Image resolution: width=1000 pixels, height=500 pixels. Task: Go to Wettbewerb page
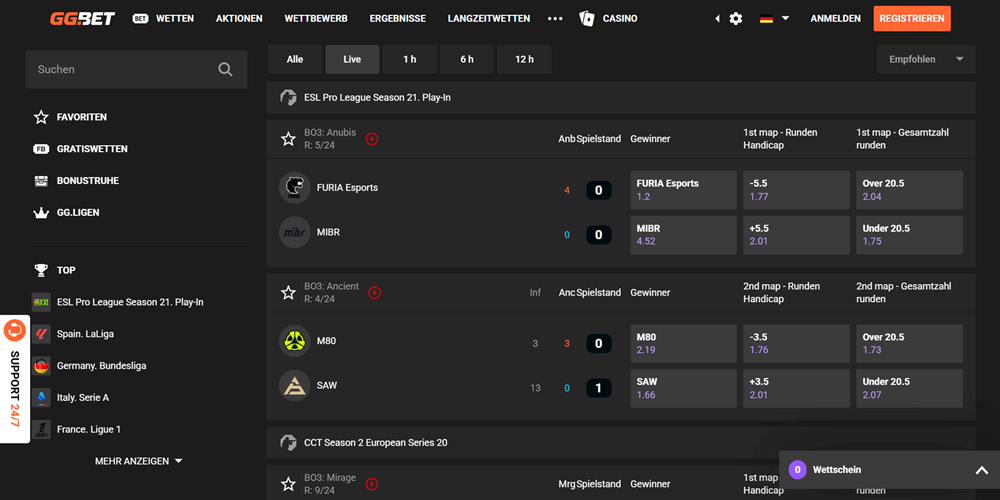coord(316,18)
